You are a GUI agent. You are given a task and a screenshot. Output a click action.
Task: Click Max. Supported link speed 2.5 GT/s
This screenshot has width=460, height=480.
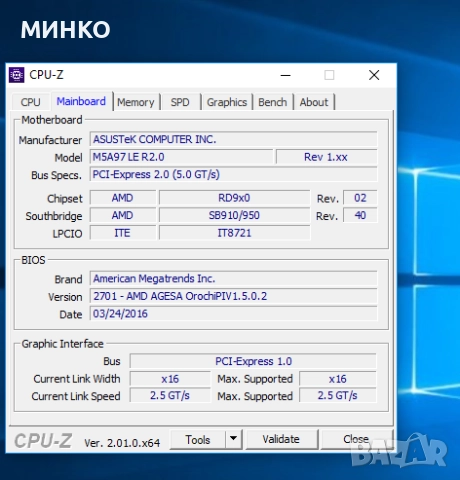tap(338, 396)
